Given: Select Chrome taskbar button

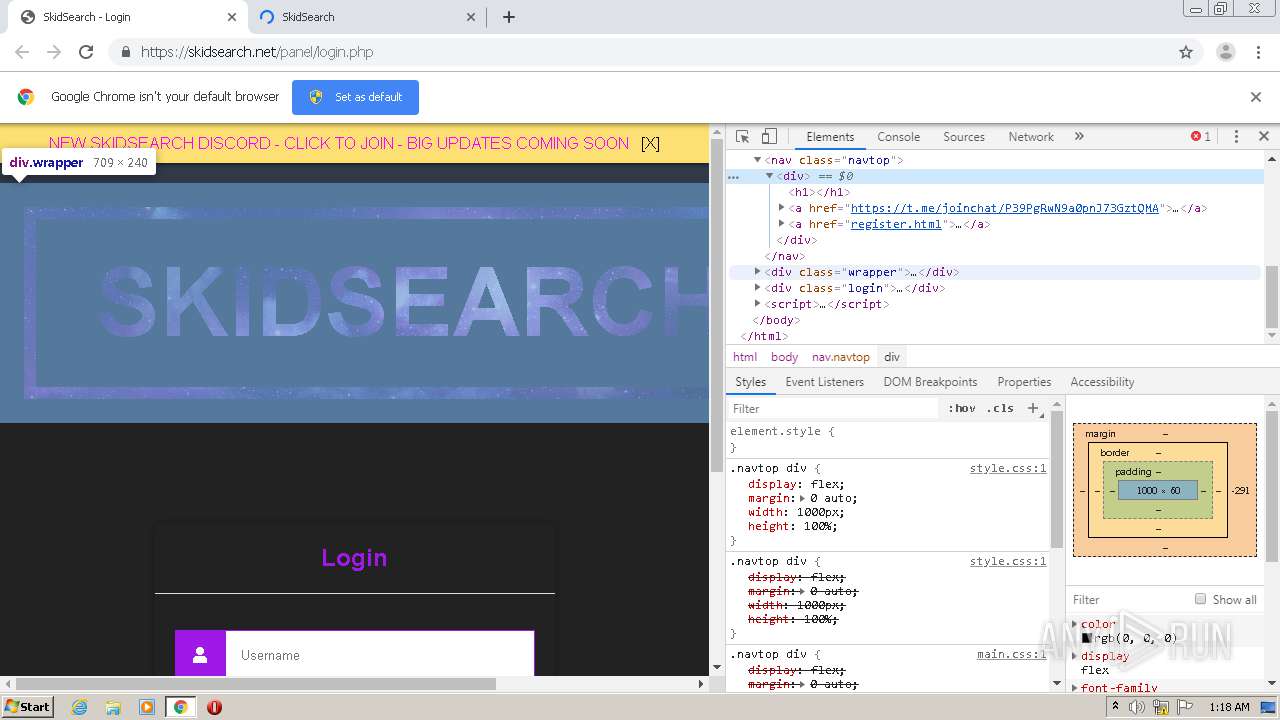Looking at the screenshot, I should point(180,707).
